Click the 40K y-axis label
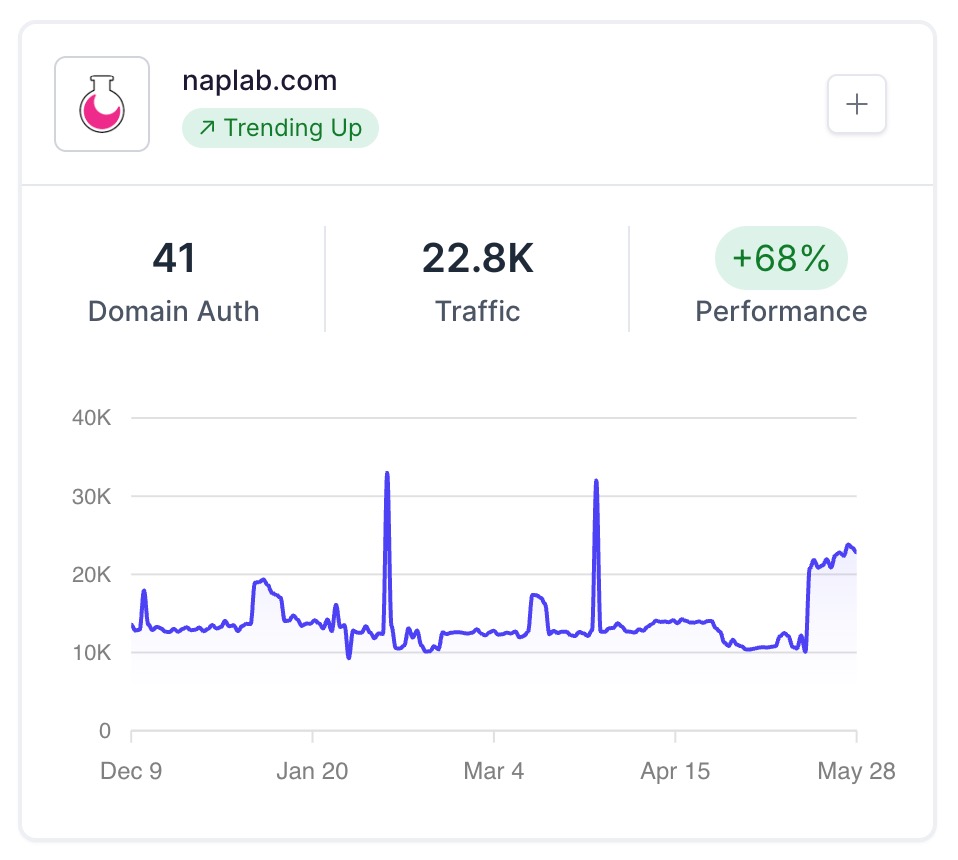This screenshot has width=958, height=860. (92, 418)
